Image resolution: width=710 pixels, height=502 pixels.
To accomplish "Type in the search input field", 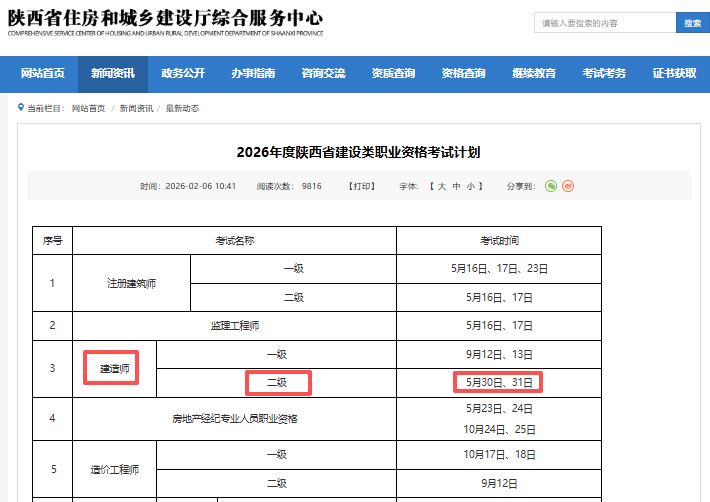I will tap(606, 23).
